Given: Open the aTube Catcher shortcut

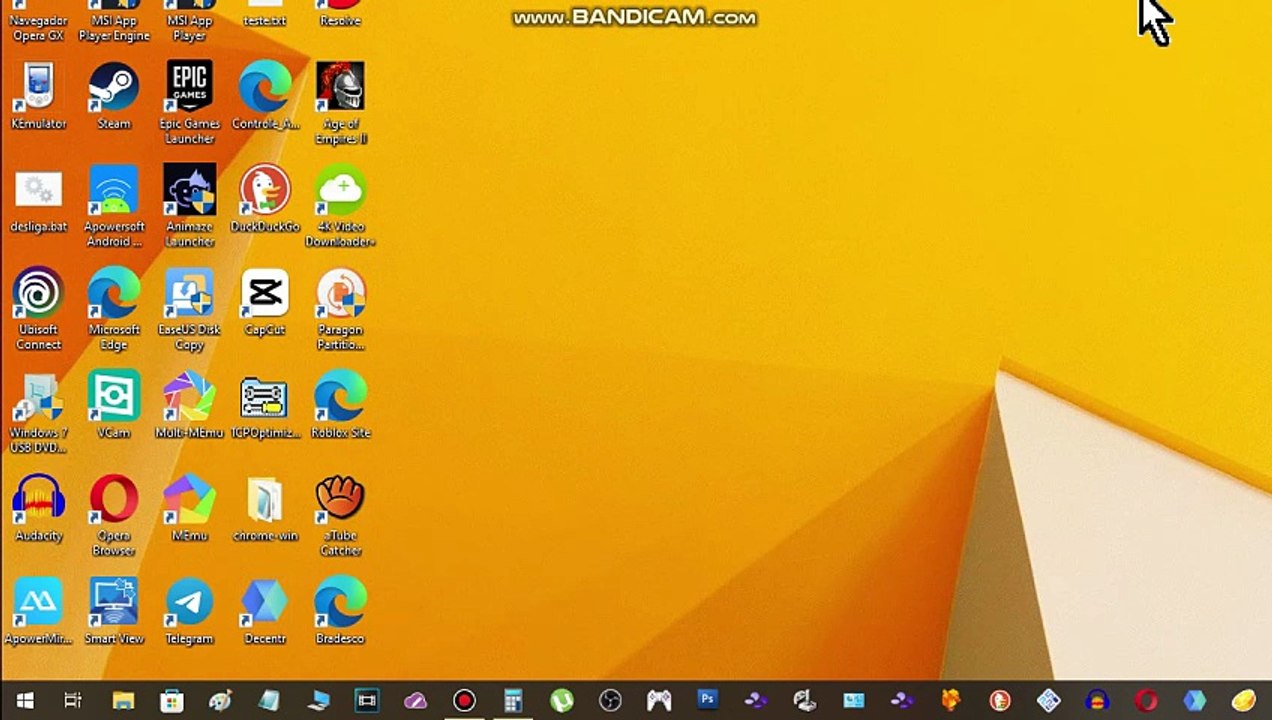Looking at the screenshot, I should click(x=340, y=516).
